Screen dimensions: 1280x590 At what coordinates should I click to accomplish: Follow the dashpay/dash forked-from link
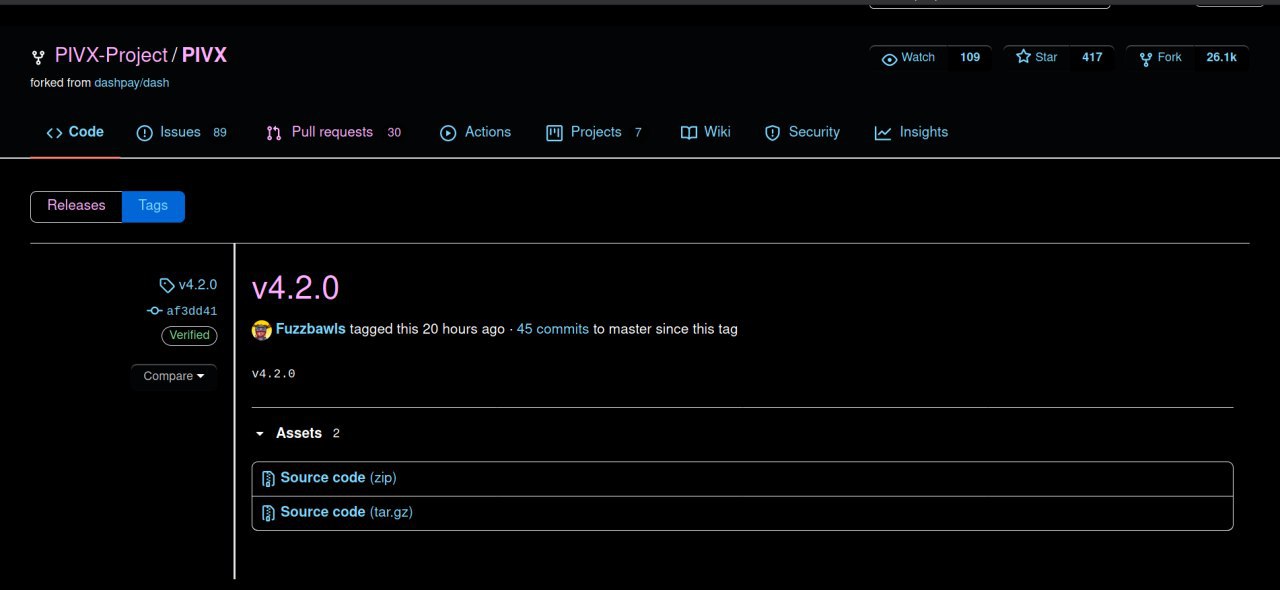131,83
